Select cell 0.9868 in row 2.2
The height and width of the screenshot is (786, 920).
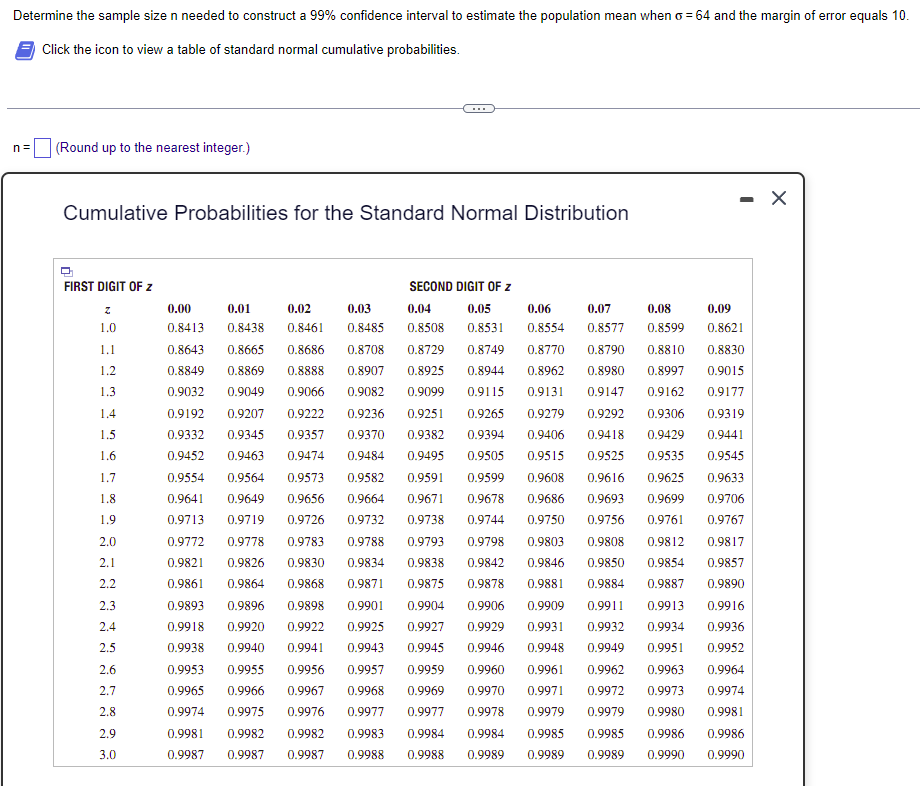click(306, 584)
